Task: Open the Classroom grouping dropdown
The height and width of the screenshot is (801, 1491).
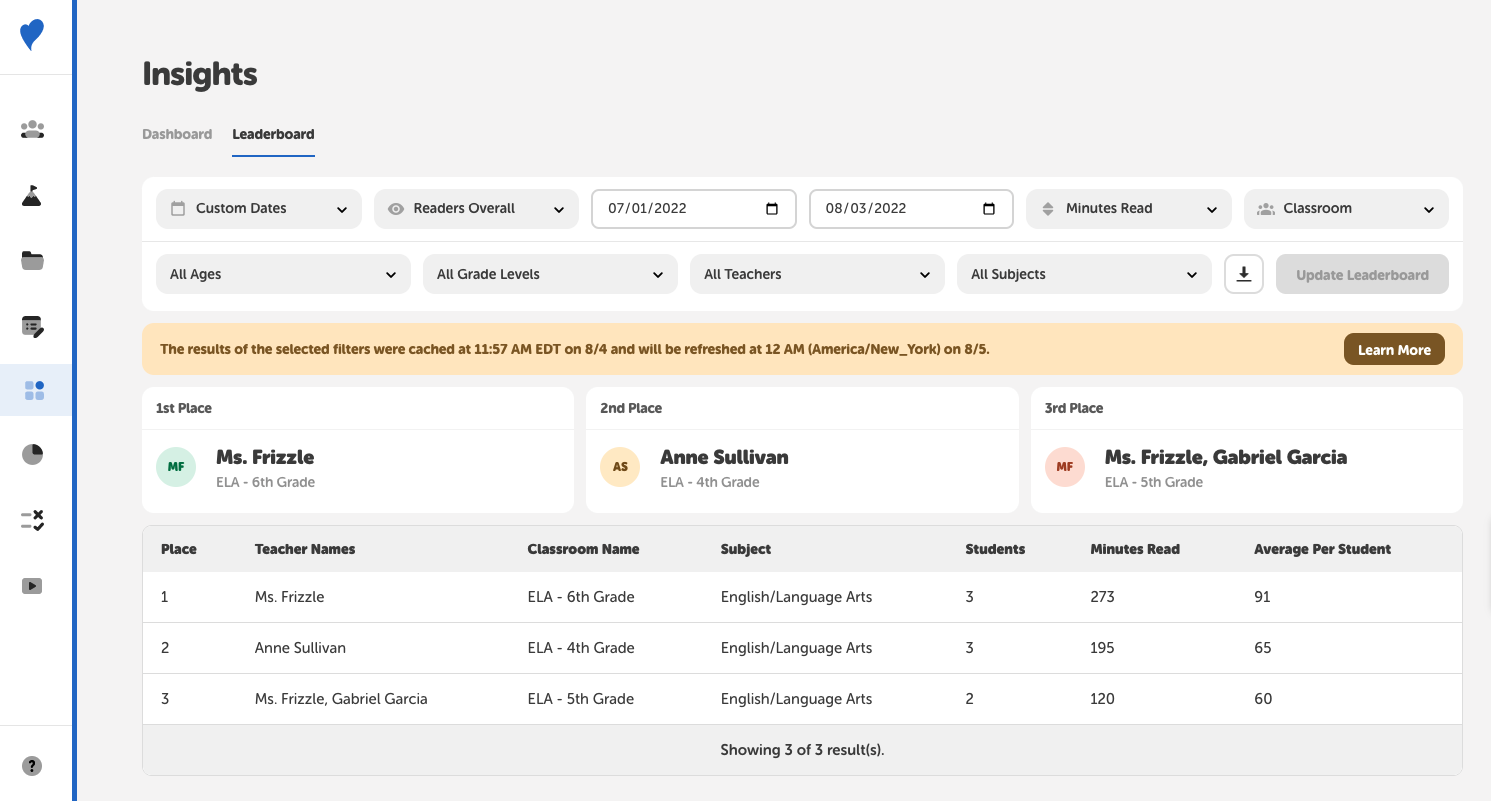Action: (1346, 209)
